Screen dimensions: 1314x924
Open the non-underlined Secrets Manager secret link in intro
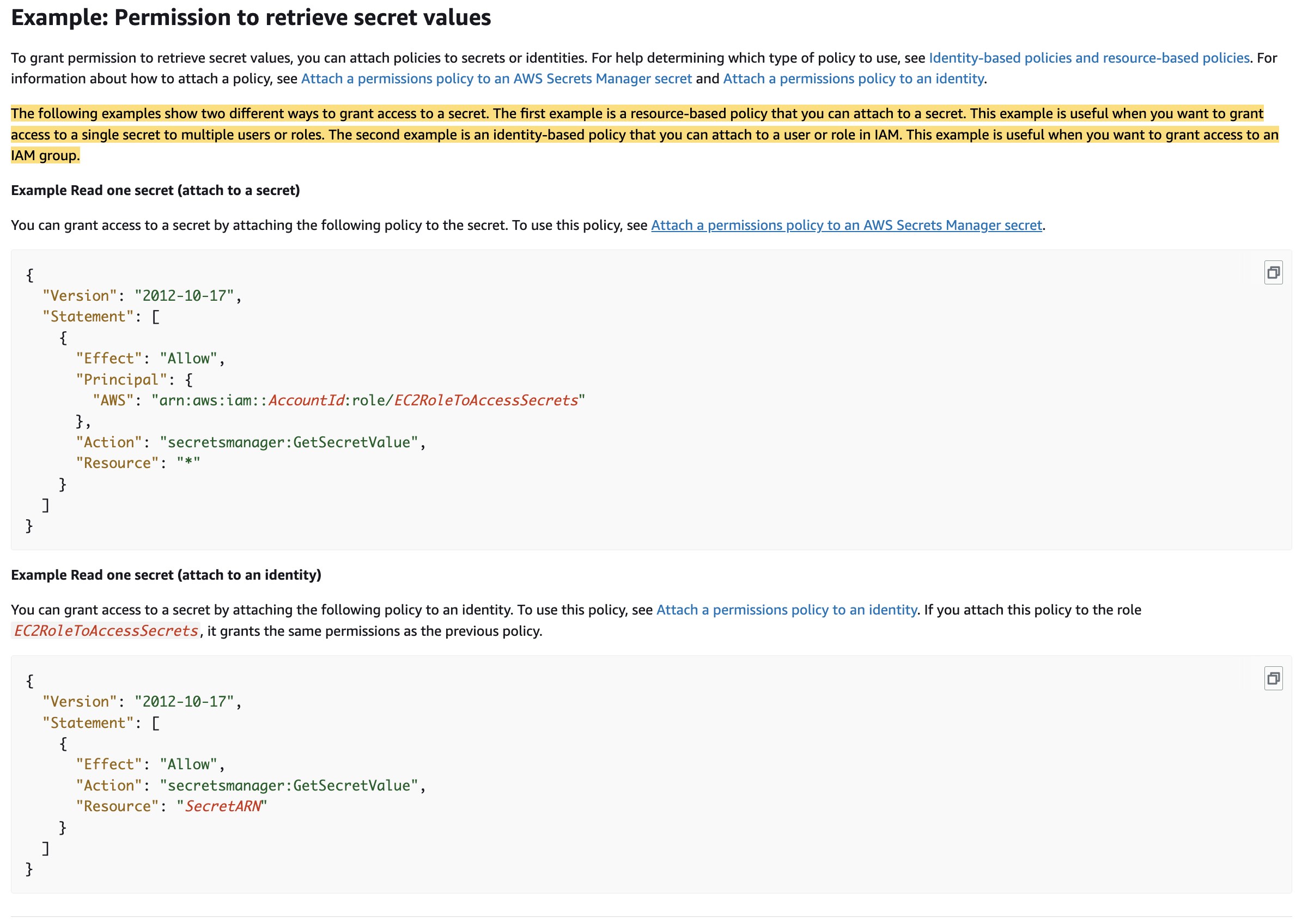coord(496,78)
